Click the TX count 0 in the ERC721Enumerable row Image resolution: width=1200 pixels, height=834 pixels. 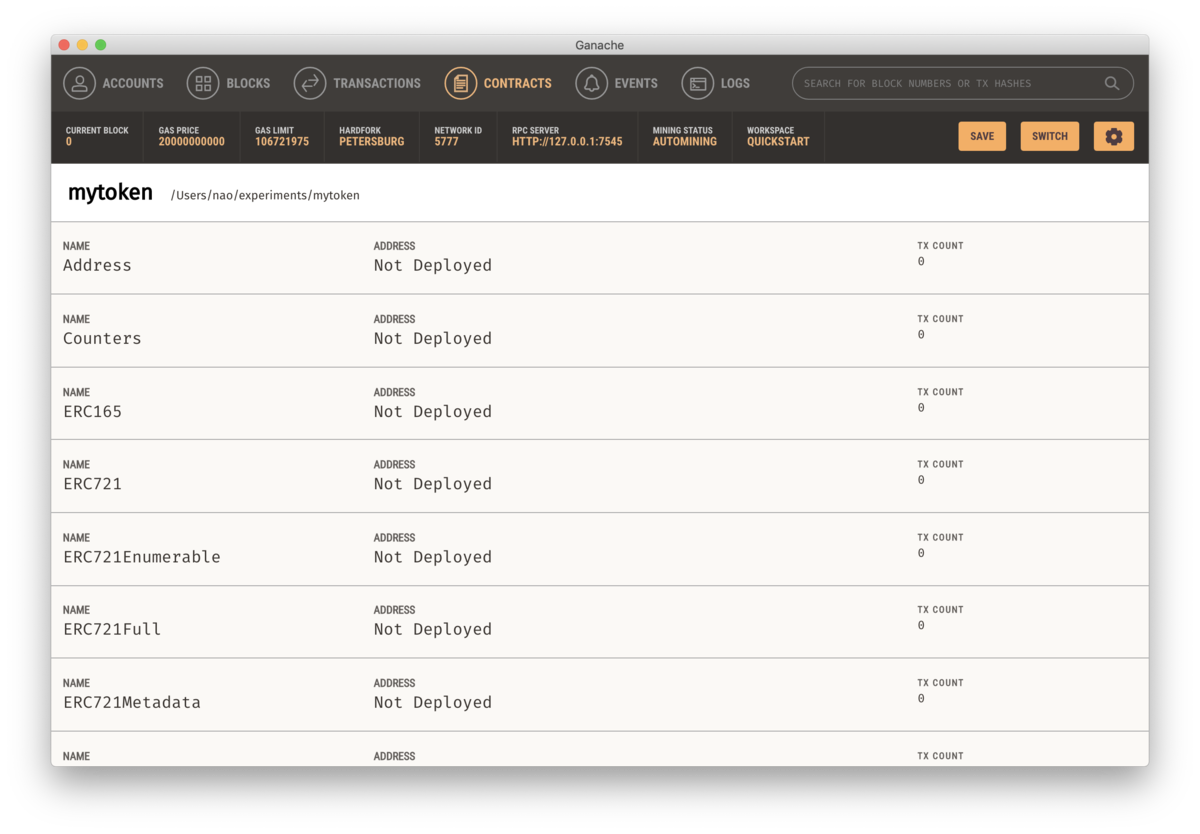921,553
